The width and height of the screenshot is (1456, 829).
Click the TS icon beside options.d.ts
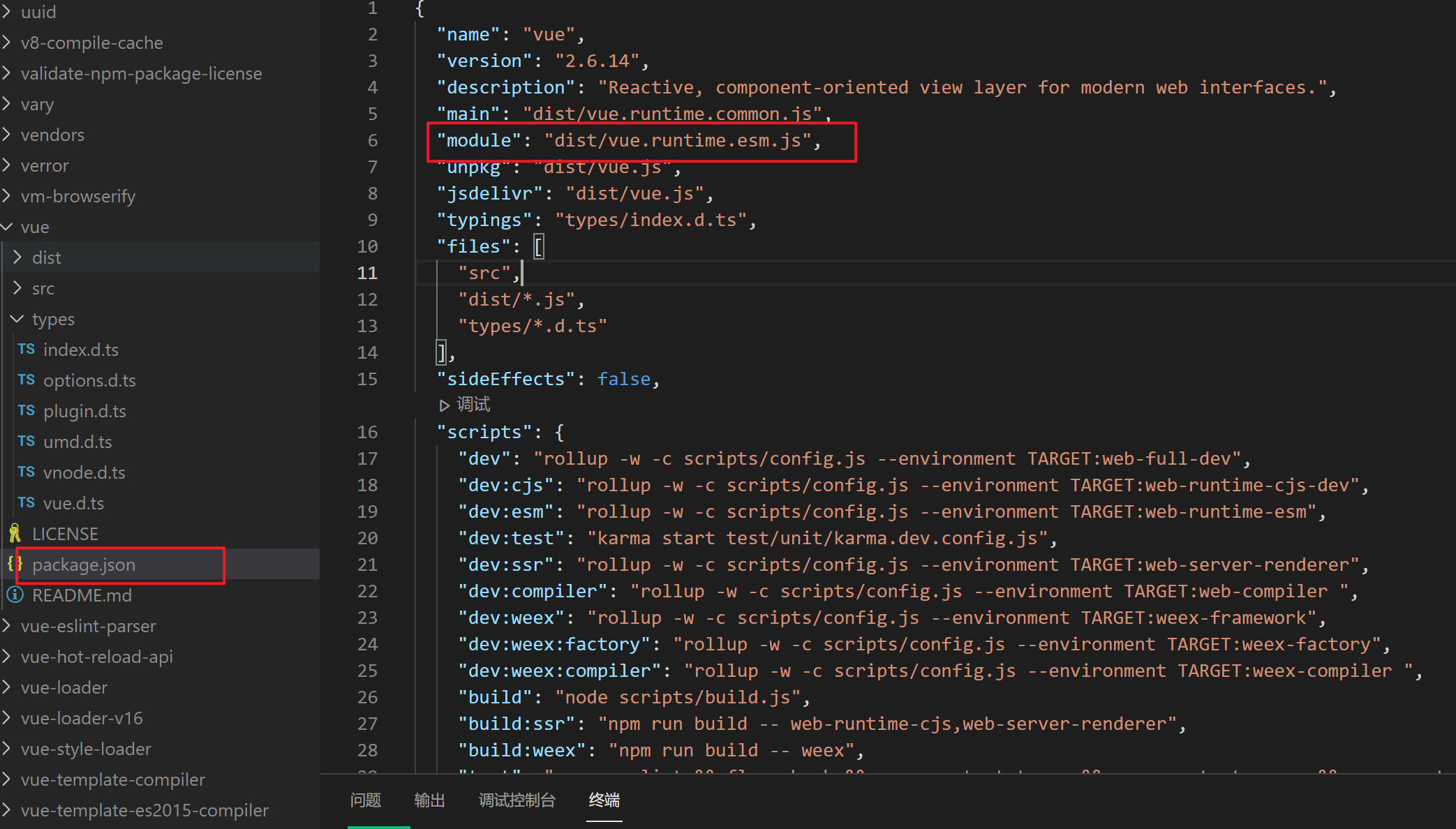pos(27,380)
